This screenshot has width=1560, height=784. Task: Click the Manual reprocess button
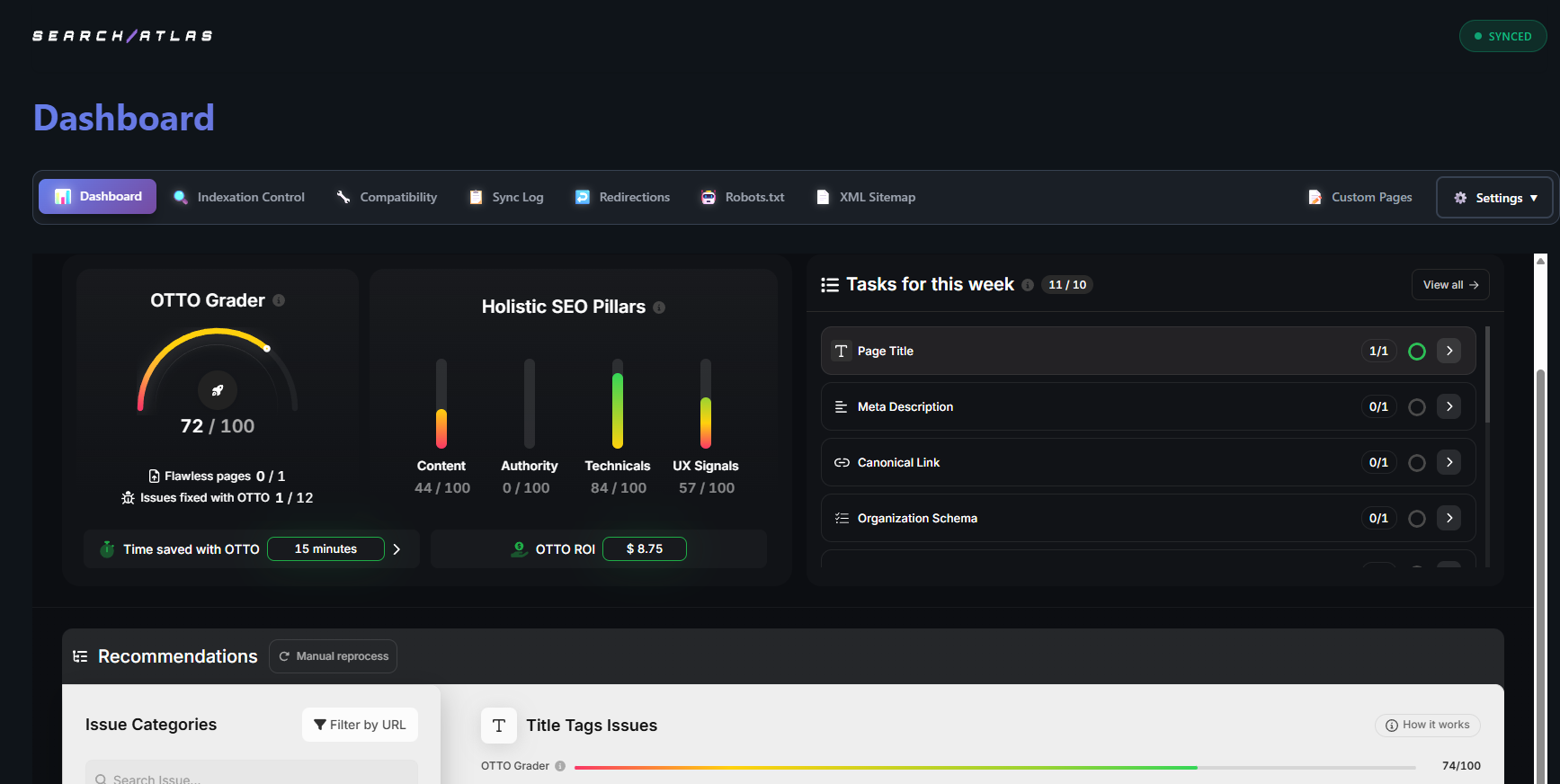pos(334,656)
